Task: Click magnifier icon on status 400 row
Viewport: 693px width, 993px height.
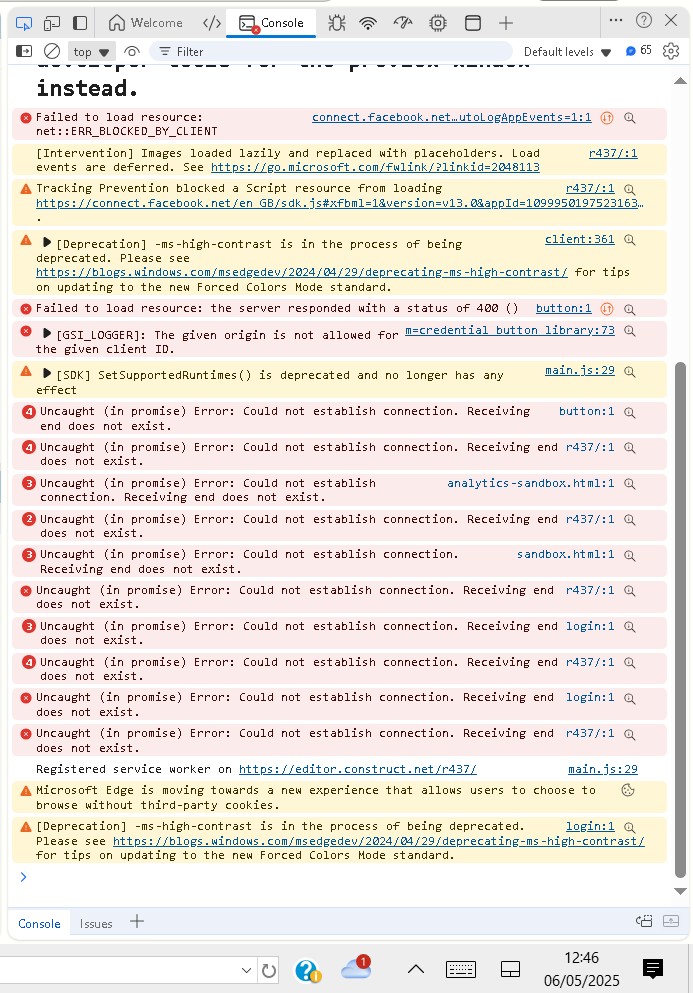Action: click(630, 310)
